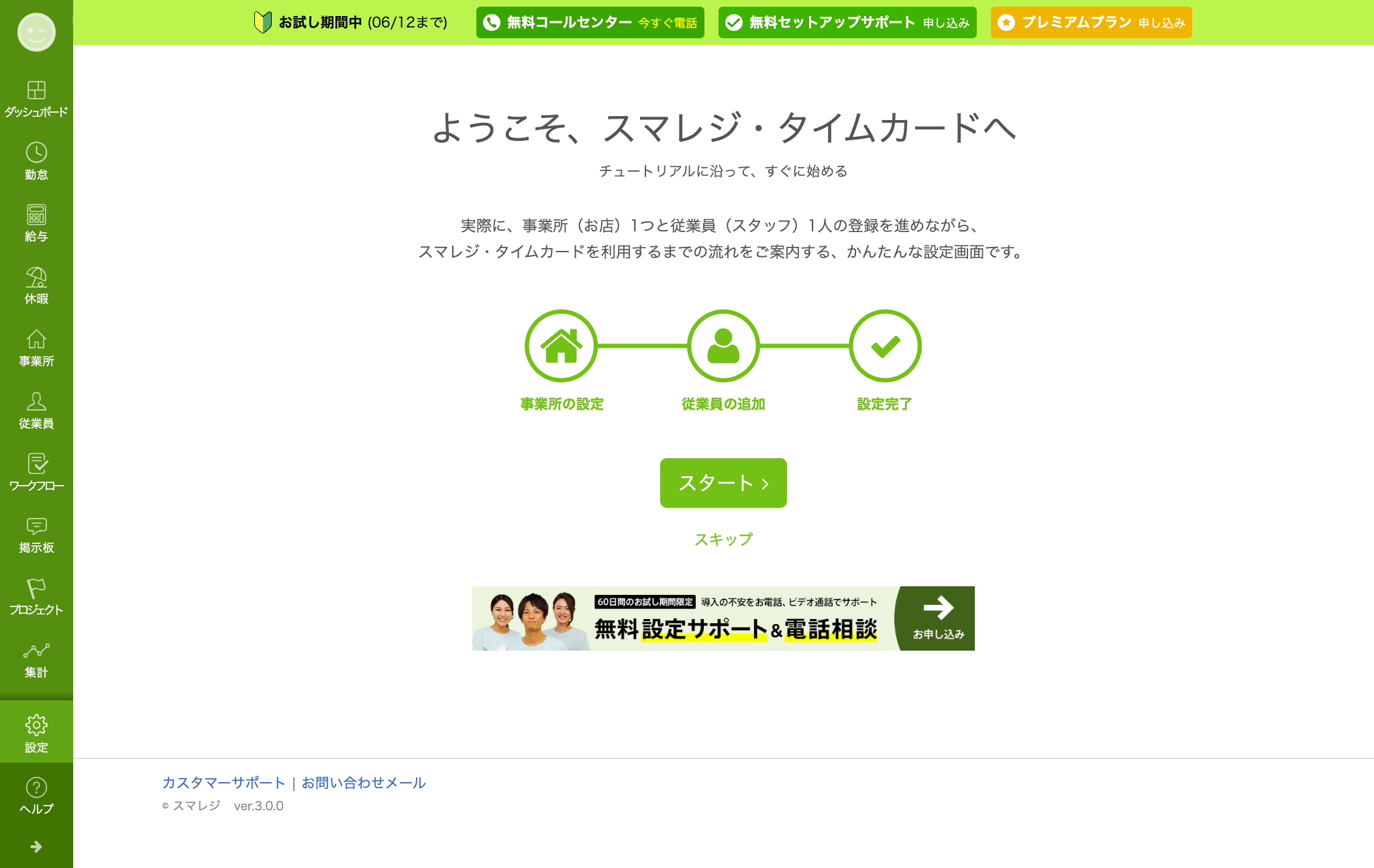The height and width of the screenshot is (868, 1374).
Task: Click the 無料設定サポート&電話相談 banner
Action: pos(723,618)
